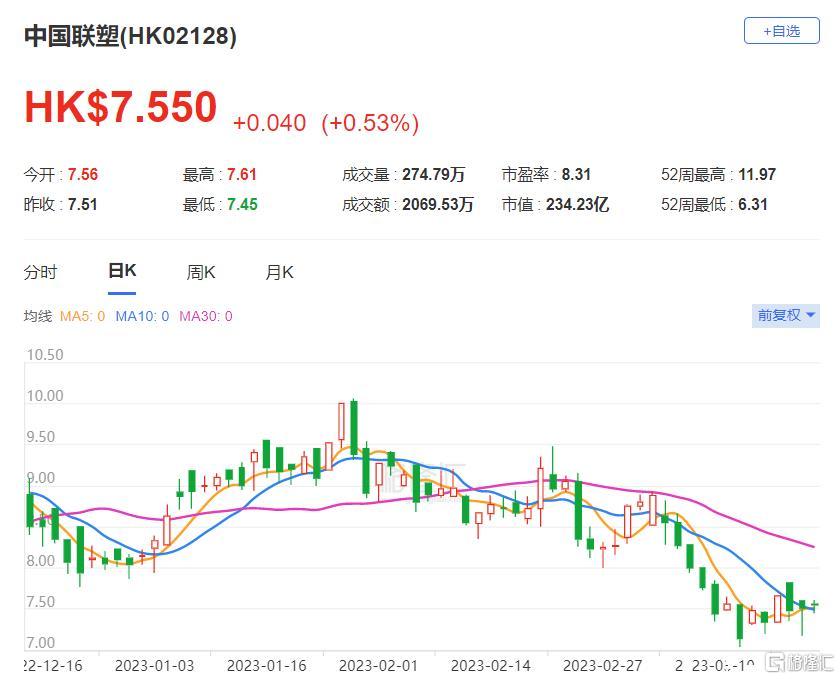Open the 前复权 adjustment dropdown
The width and height of the screenshot is (840, 679).
[x=785, y=315]
